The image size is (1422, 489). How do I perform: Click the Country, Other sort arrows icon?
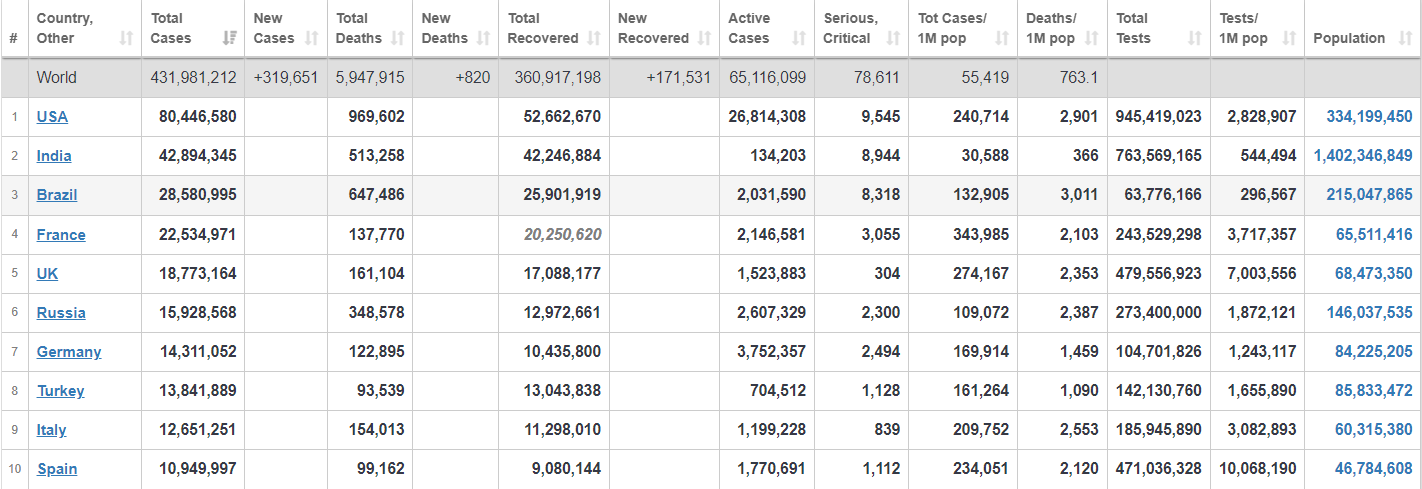coord(126,38)
